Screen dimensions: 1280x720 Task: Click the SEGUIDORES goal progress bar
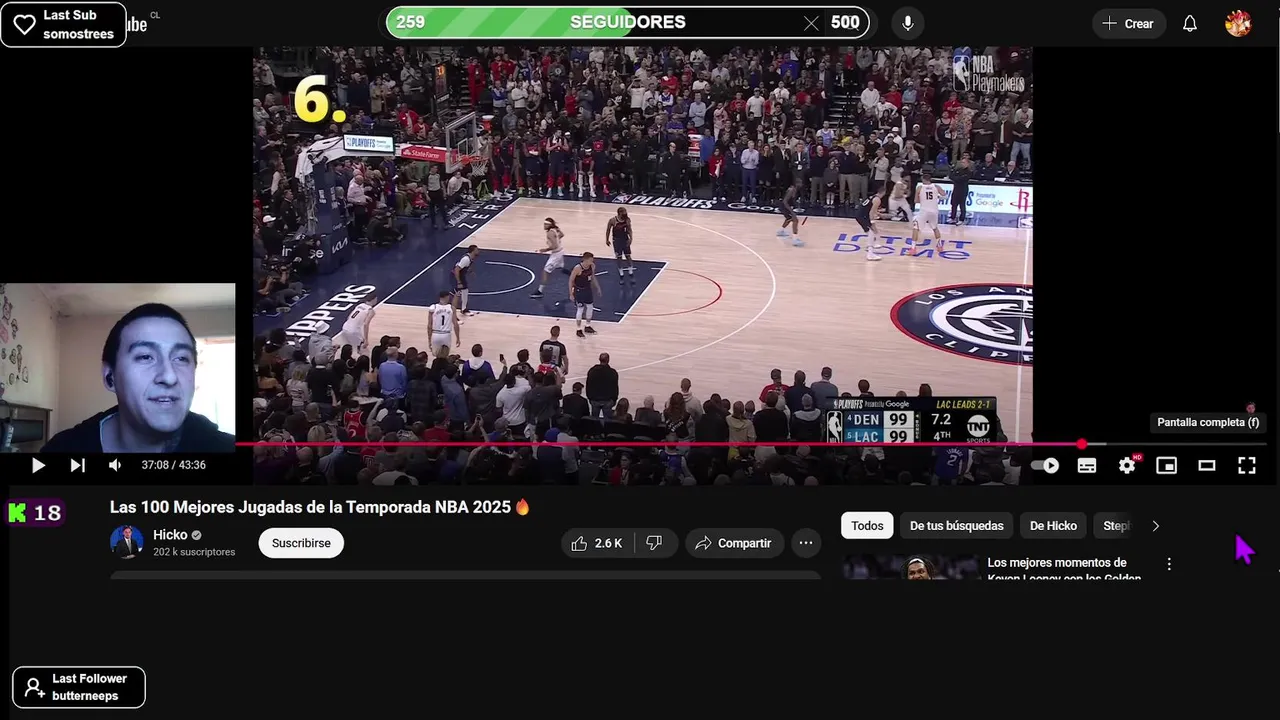(x=627, y=22)
